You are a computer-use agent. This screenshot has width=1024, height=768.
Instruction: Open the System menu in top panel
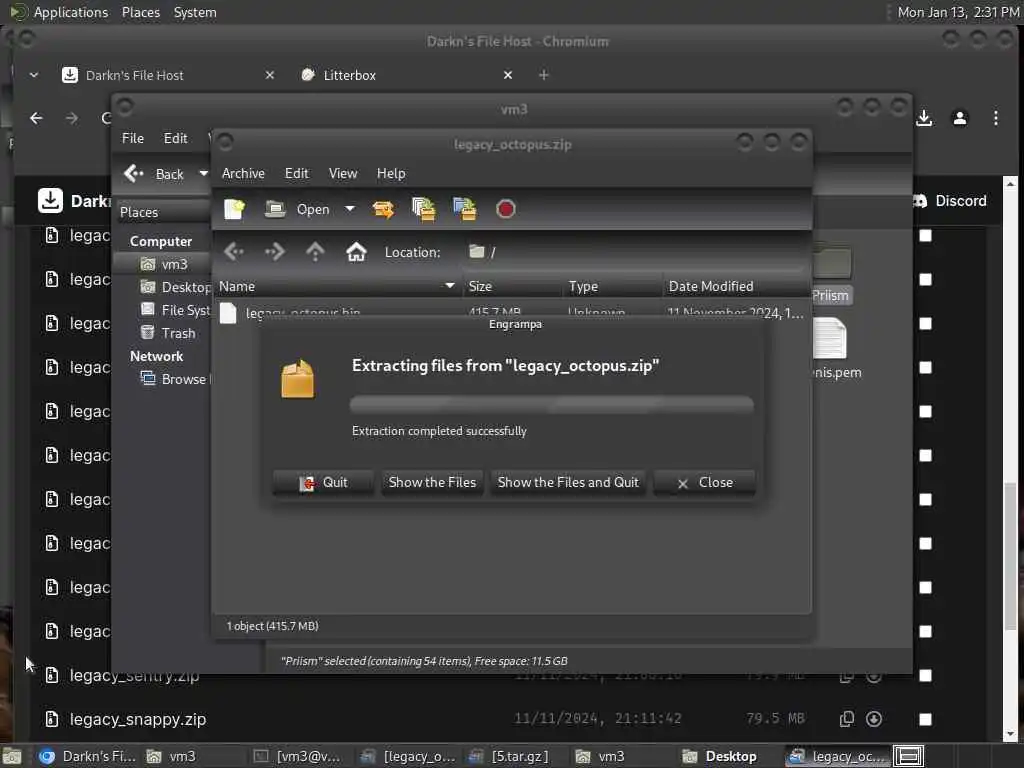coord(195,12)
